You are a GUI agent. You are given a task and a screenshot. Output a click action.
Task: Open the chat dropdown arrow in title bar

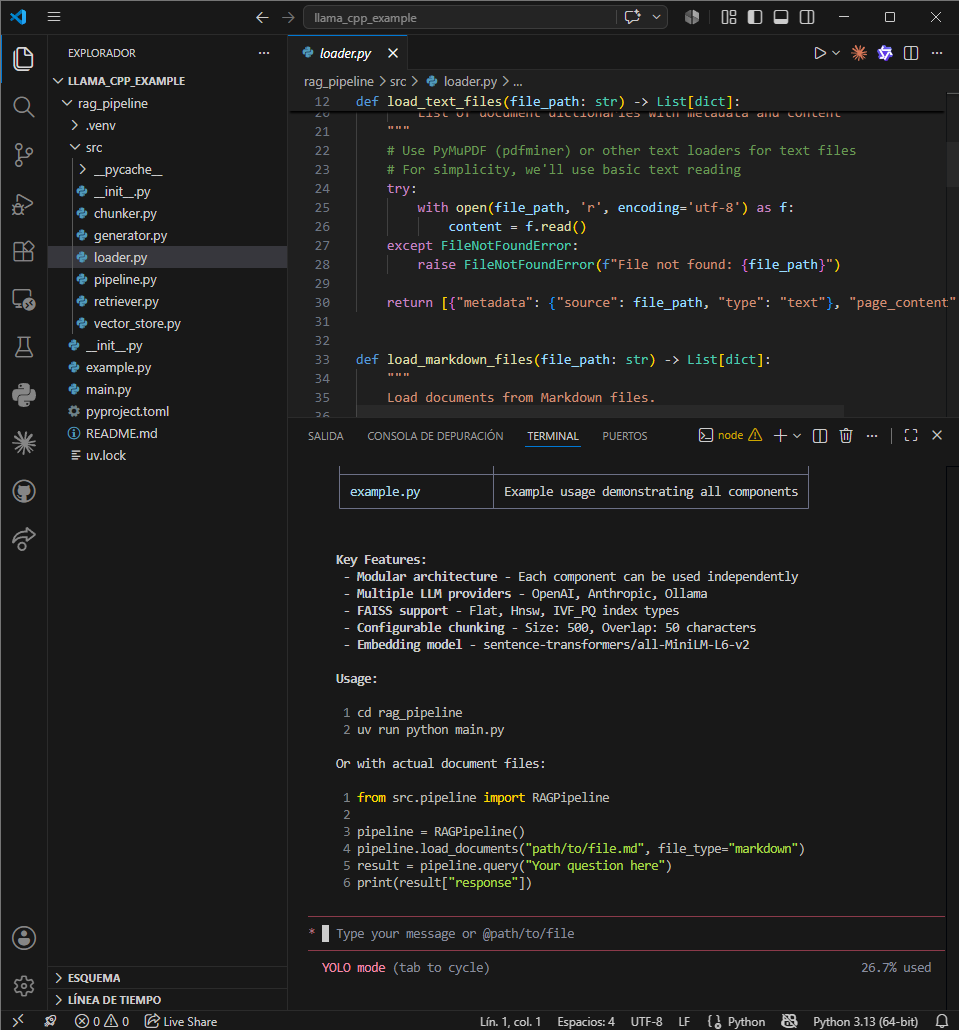[x=656, y=17]
